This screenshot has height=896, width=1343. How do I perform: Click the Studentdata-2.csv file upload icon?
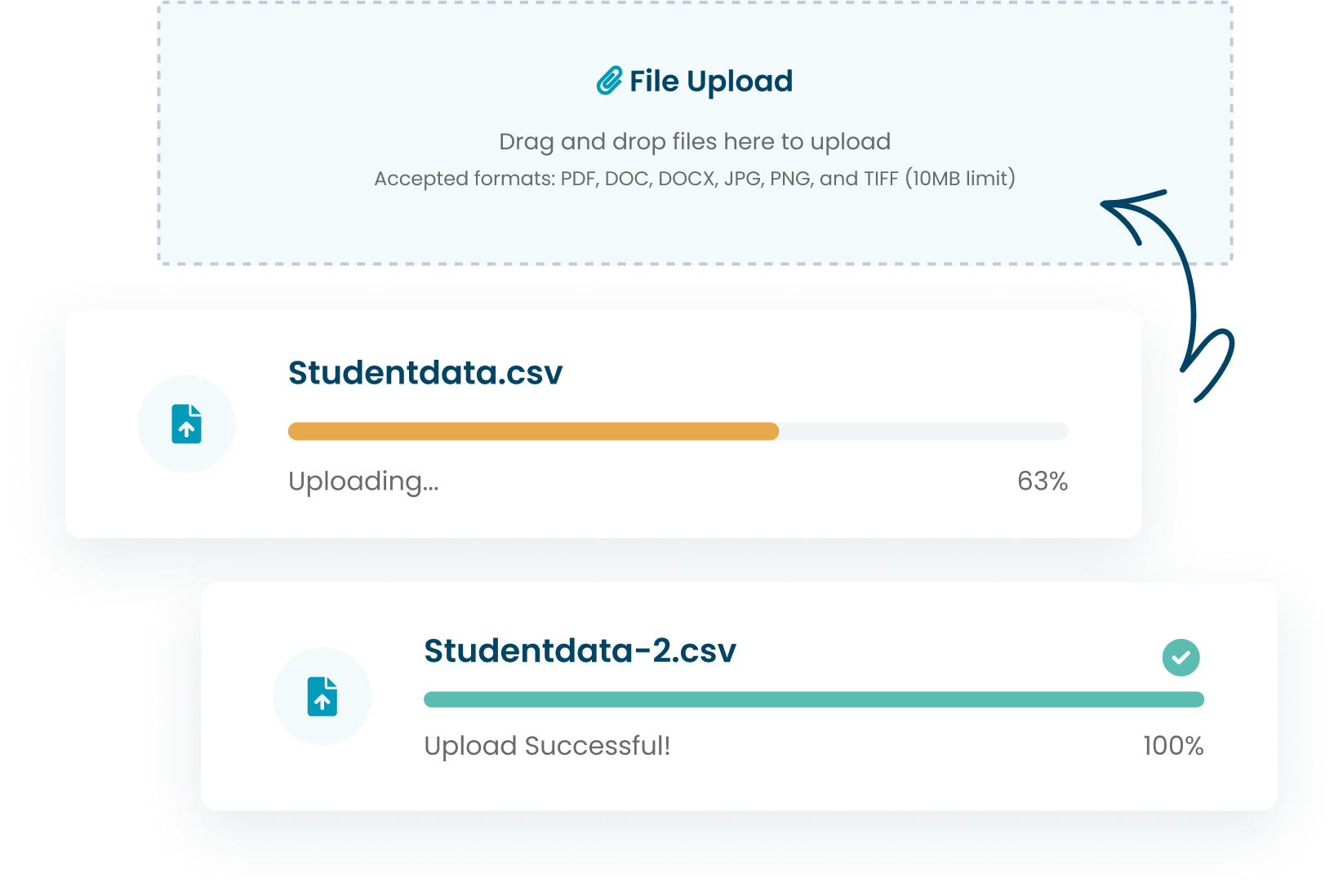pyautogui.click(x=322, y=697)
